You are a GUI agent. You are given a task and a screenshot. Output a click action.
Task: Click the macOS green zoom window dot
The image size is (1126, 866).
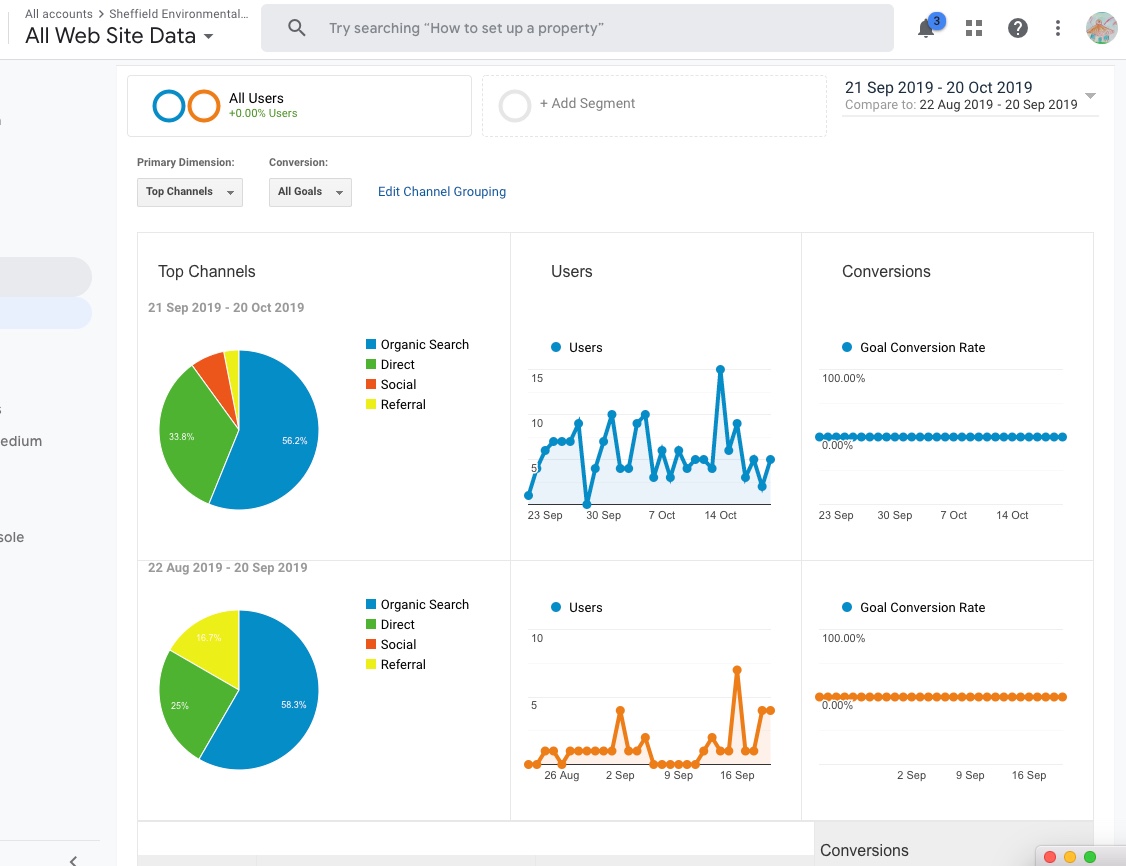(x=1090, y=857)
